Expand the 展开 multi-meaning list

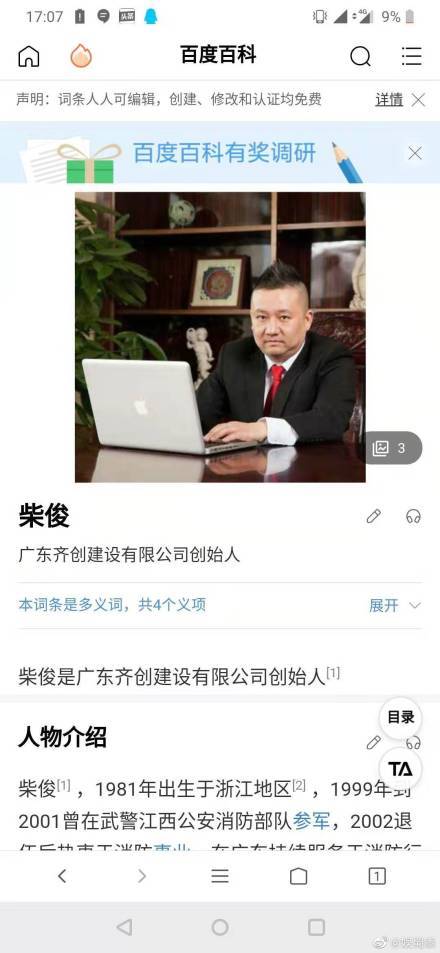(x=395, y=605)
